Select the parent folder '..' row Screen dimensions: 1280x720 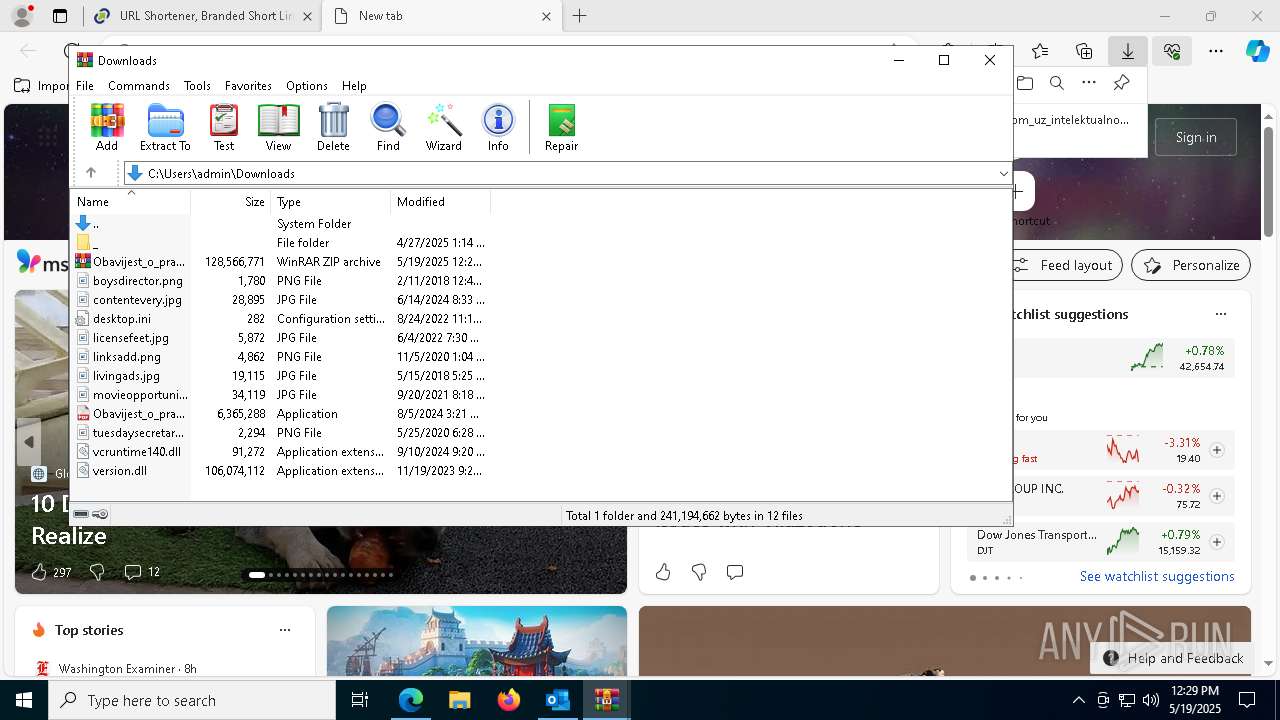[x=281, y=224]
